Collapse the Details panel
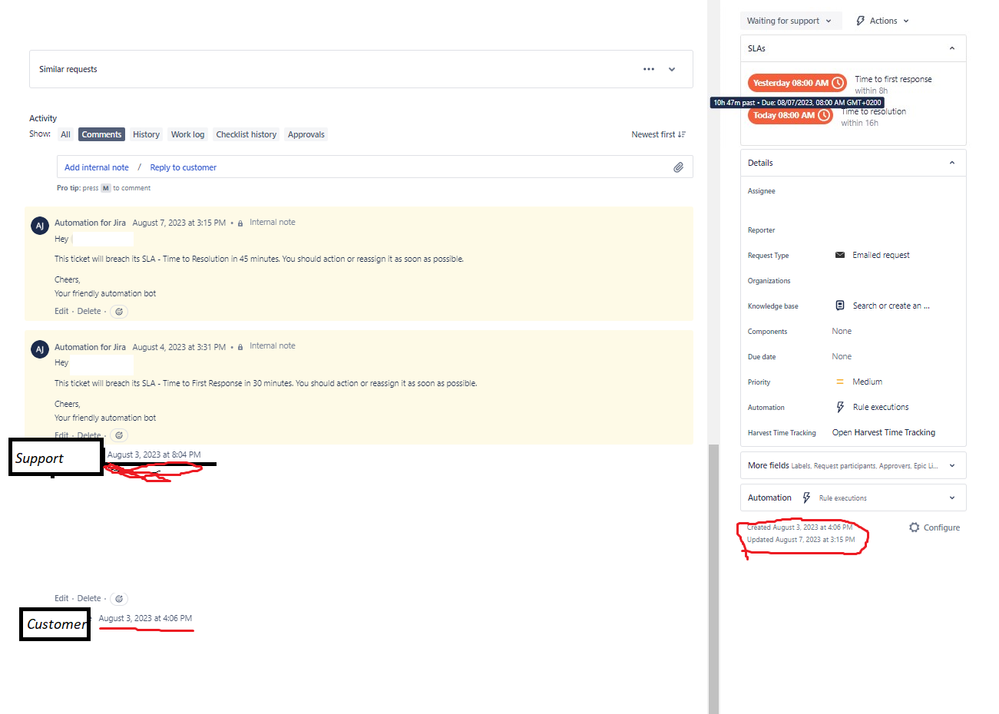 952,163
